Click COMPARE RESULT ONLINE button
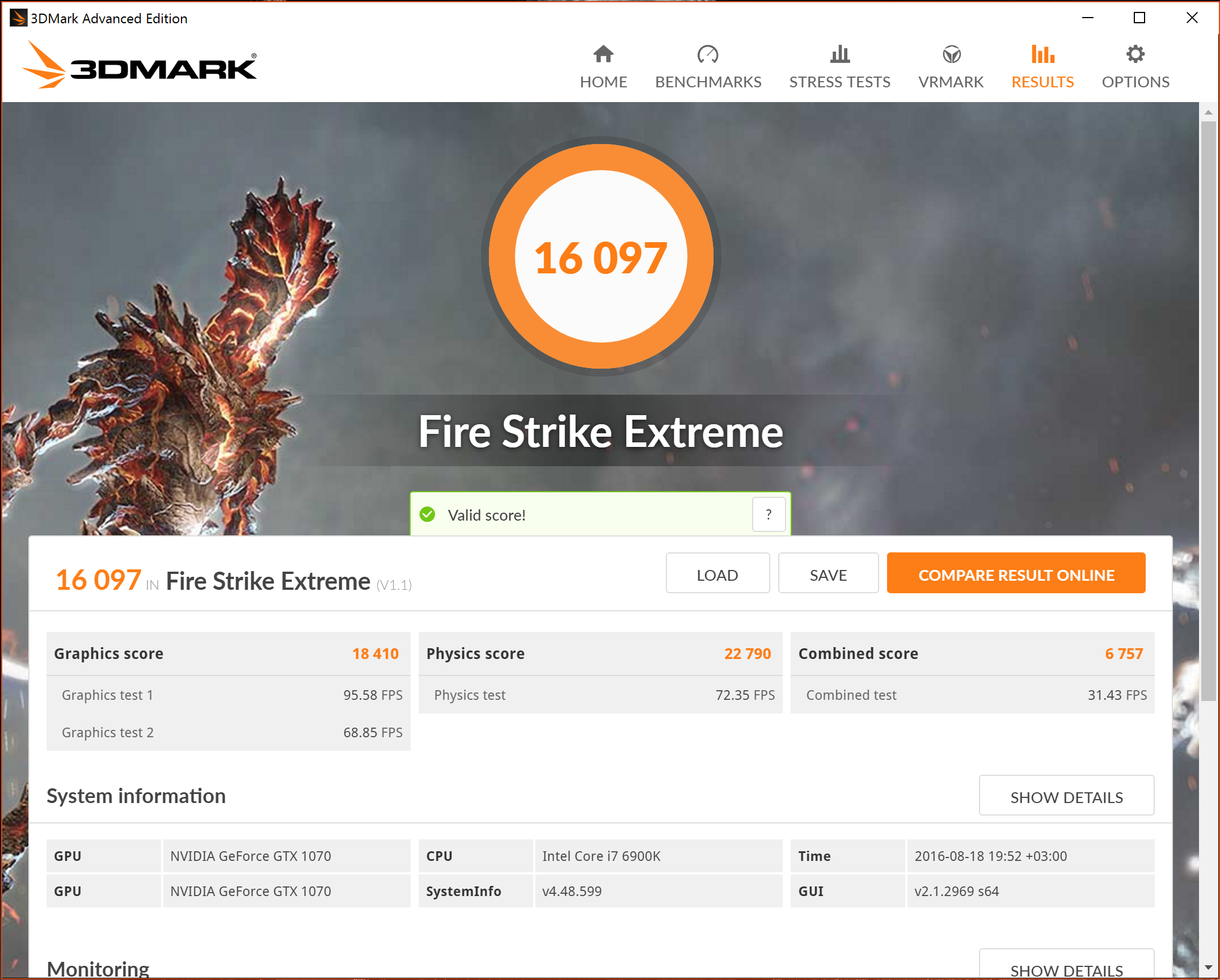This screenshot has height=980, width=1220. pyautogui.click(x=1016, y=575)
